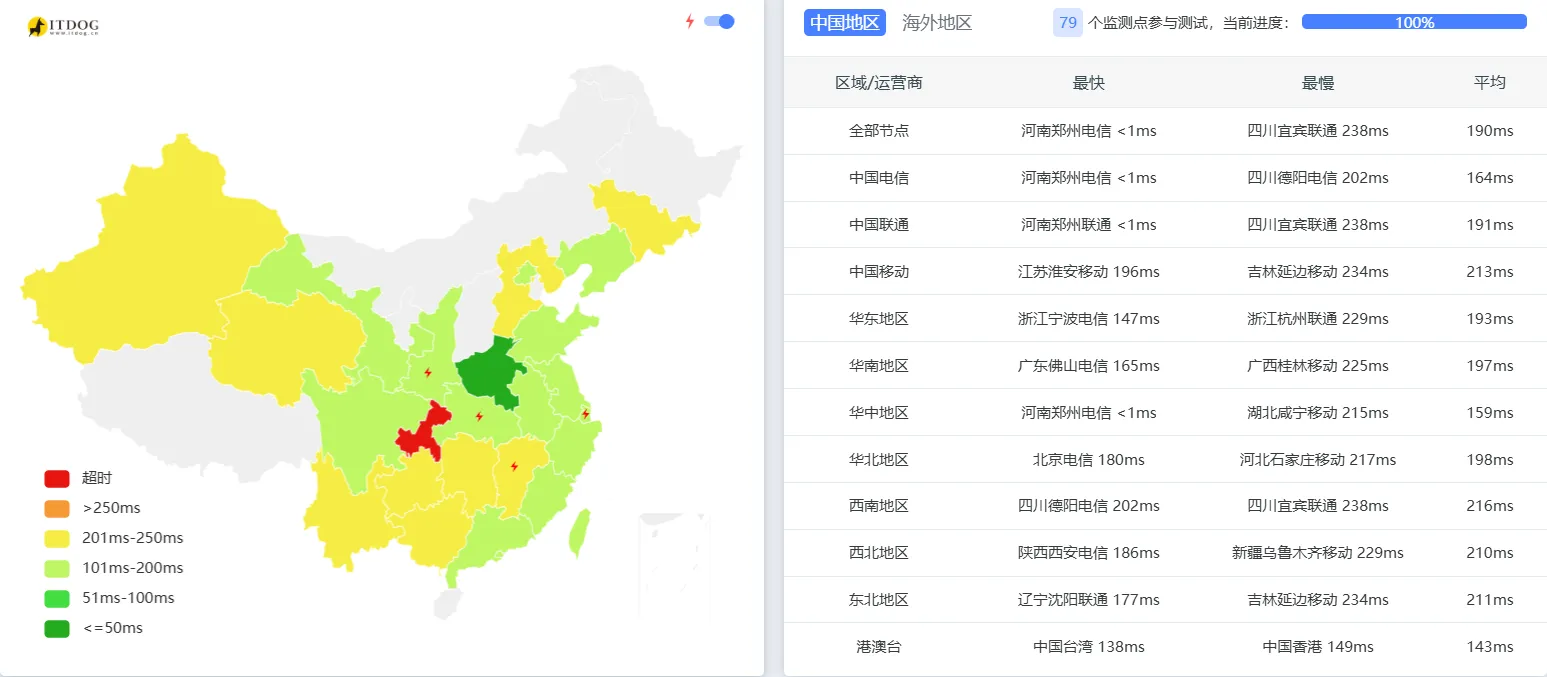
Task: Click 辽宁沈阳联通 177ms cell
Action: pyautogui.click(x=1088, y=600)
